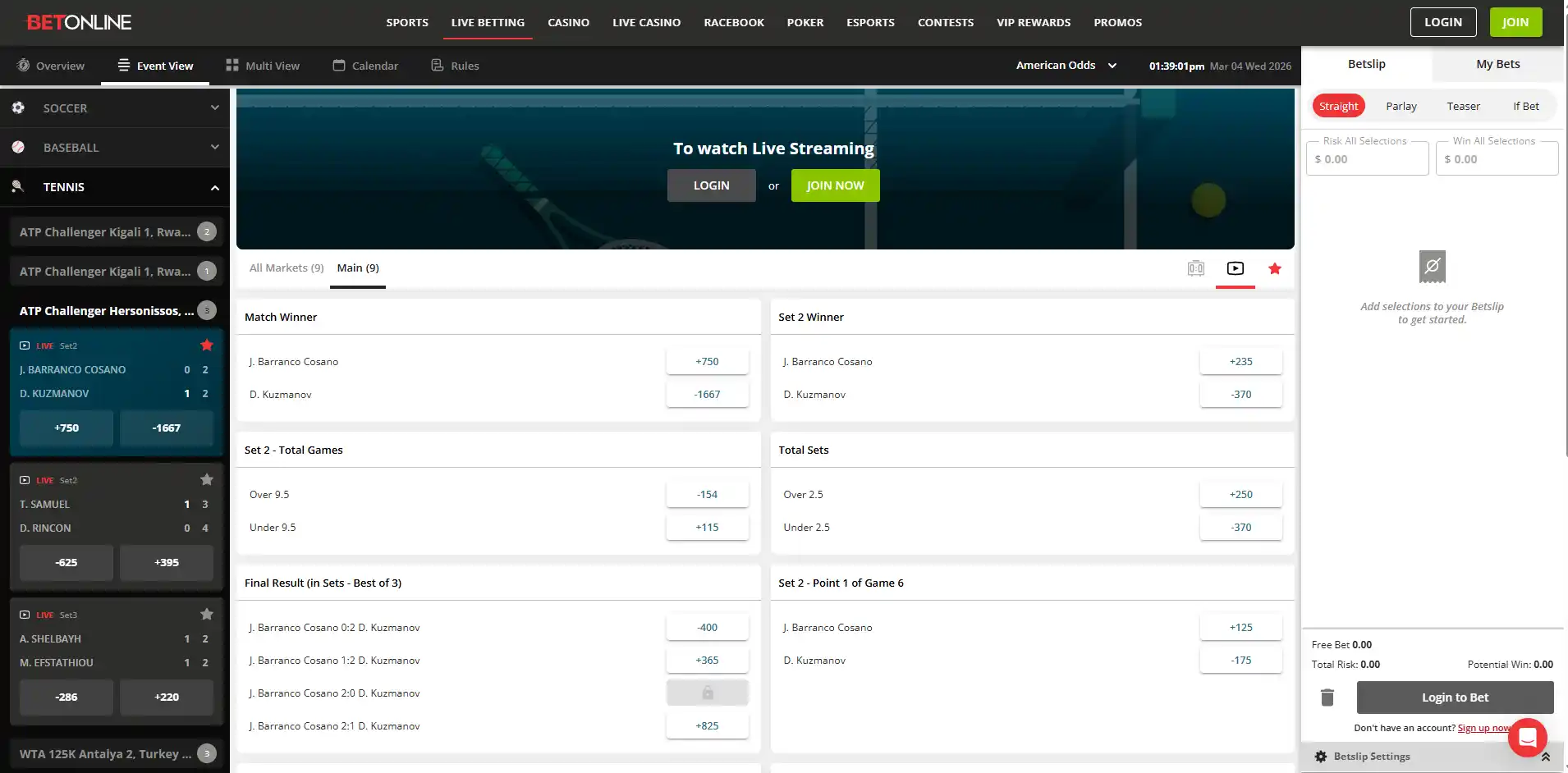1568x773 pixels.
Task: Click the Baseball sport icon in sidebar
Action: point(18,147)
